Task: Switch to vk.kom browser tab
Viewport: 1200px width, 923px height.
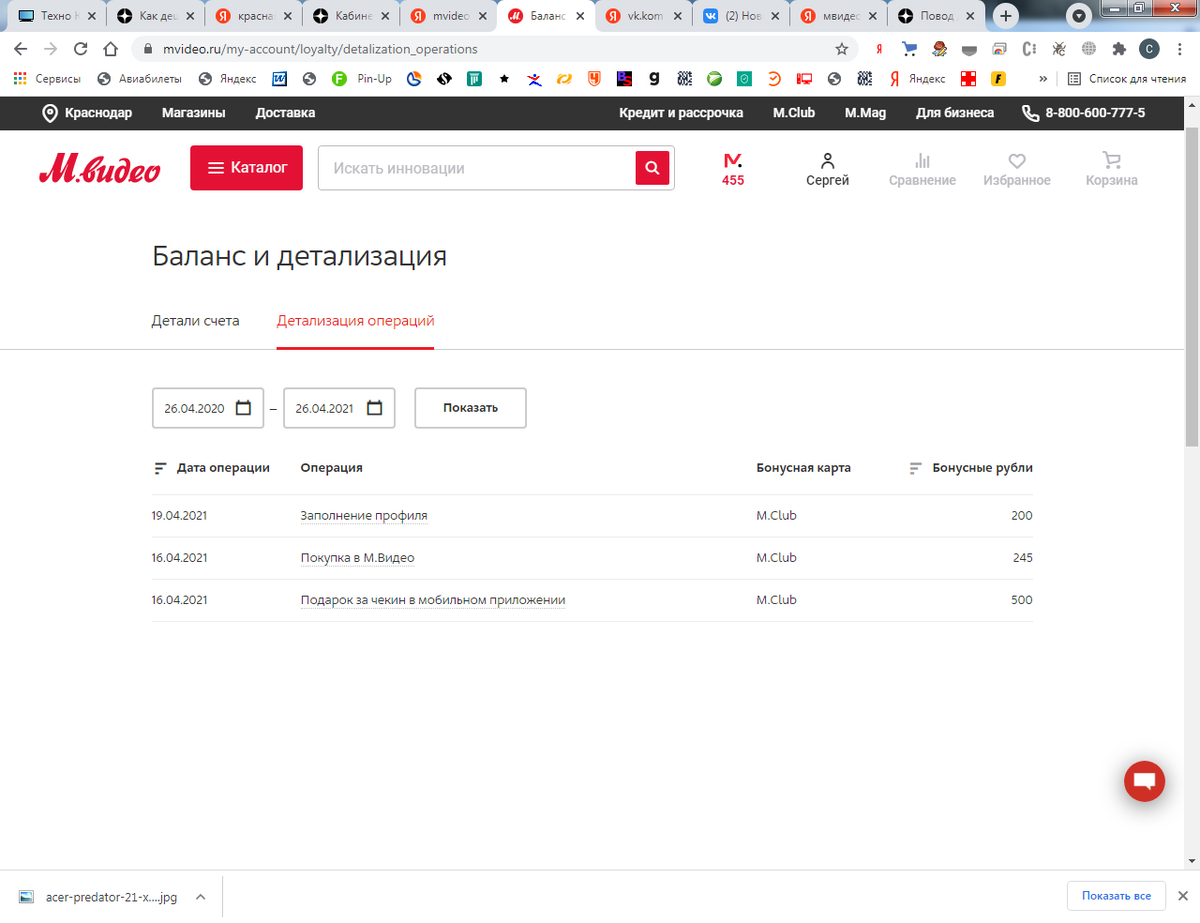Action: [x=643, y=16]
